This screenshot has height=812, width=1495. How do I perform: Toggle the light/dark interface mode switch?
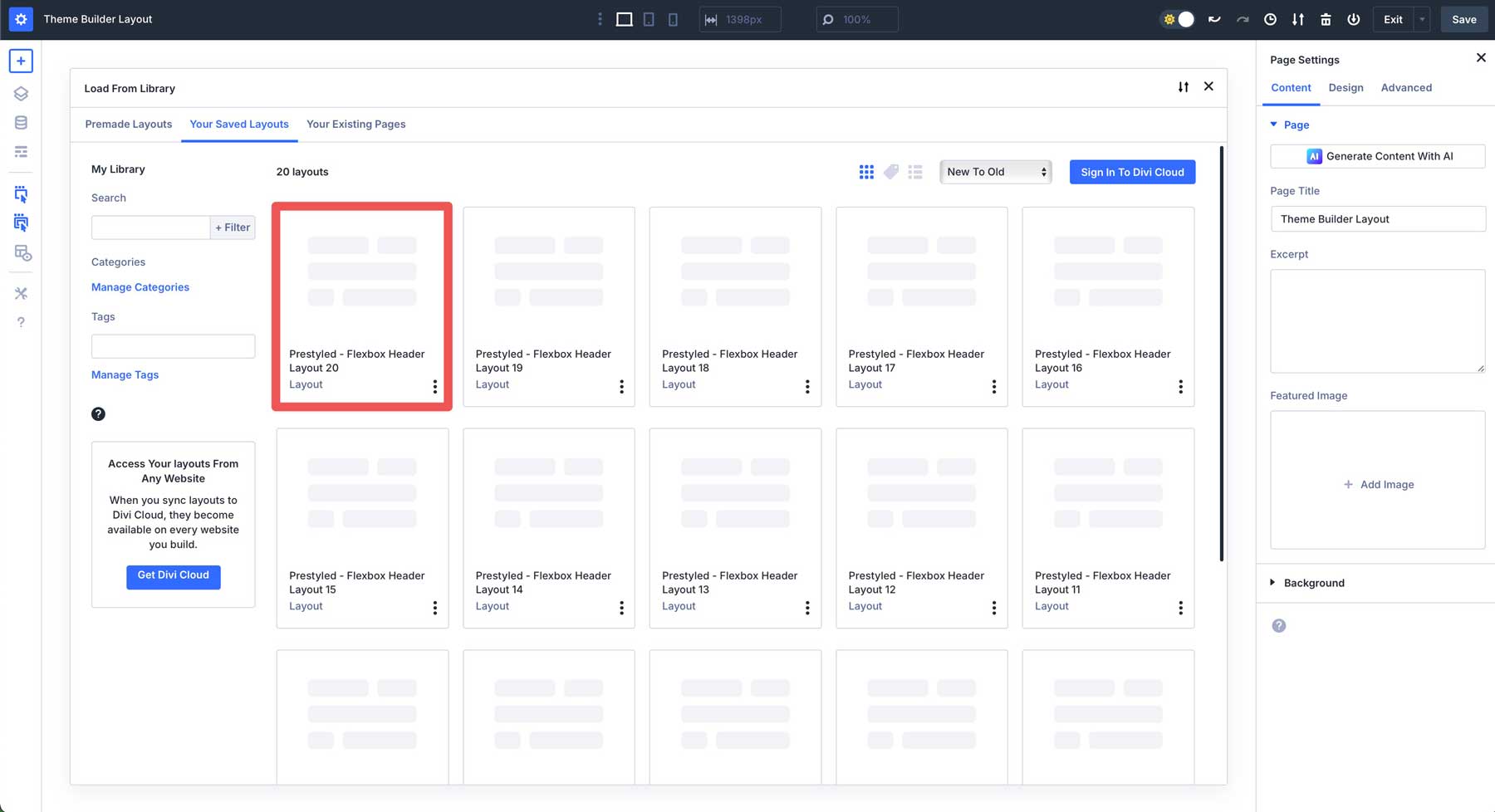coord(1177,18)
